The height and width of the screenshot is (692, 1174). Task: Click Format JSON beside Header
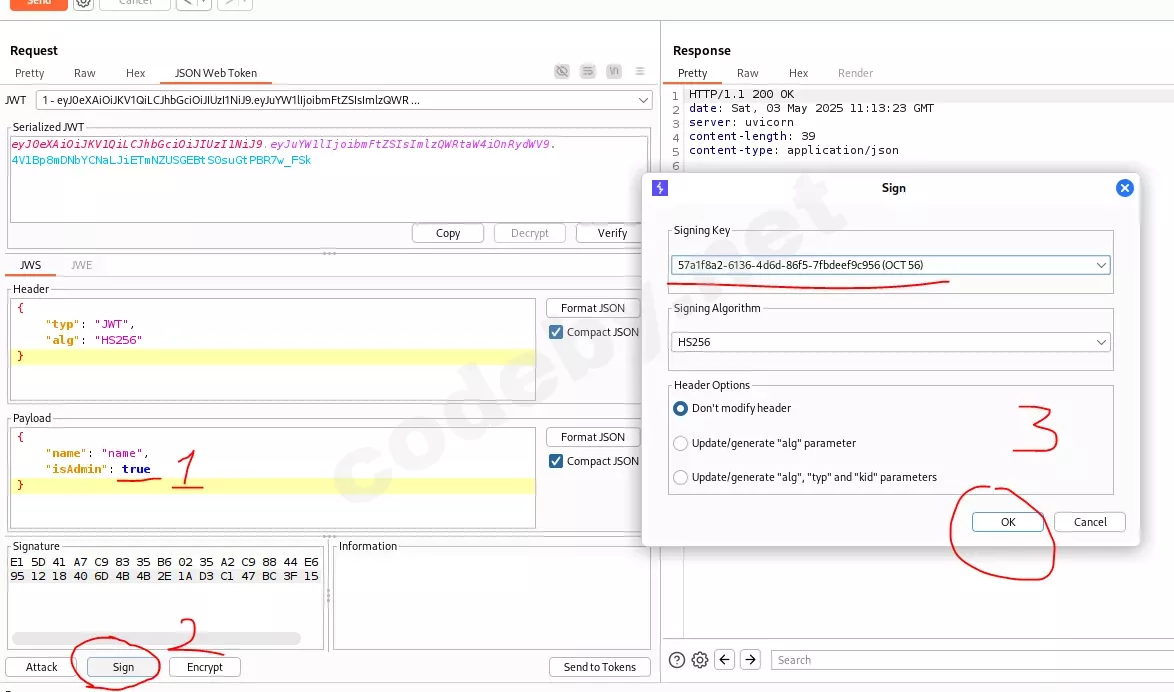point(593,308)
